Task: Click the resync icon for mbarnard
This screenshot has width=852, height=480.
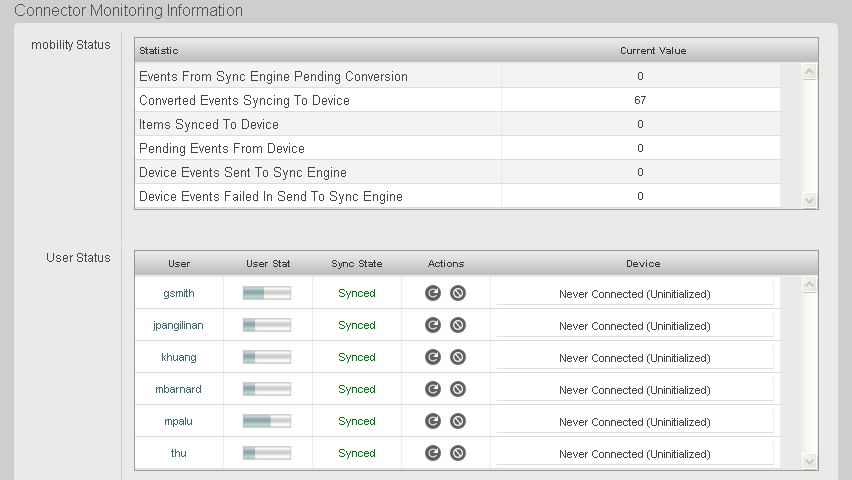Action: [x=433, y=389]
